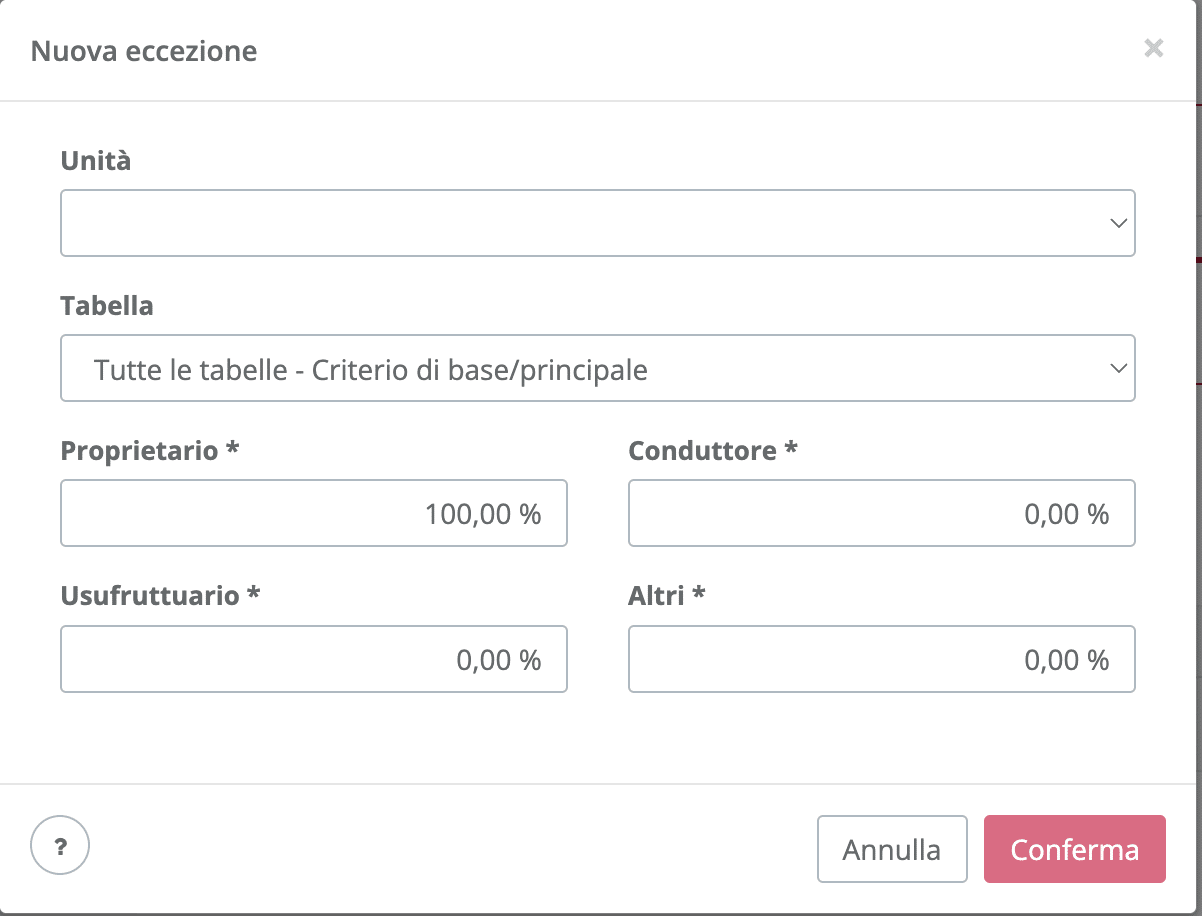Select the Usufruttuario percentage field
The width and height of the screenshot is (1202, 916).
coord(314,659)
